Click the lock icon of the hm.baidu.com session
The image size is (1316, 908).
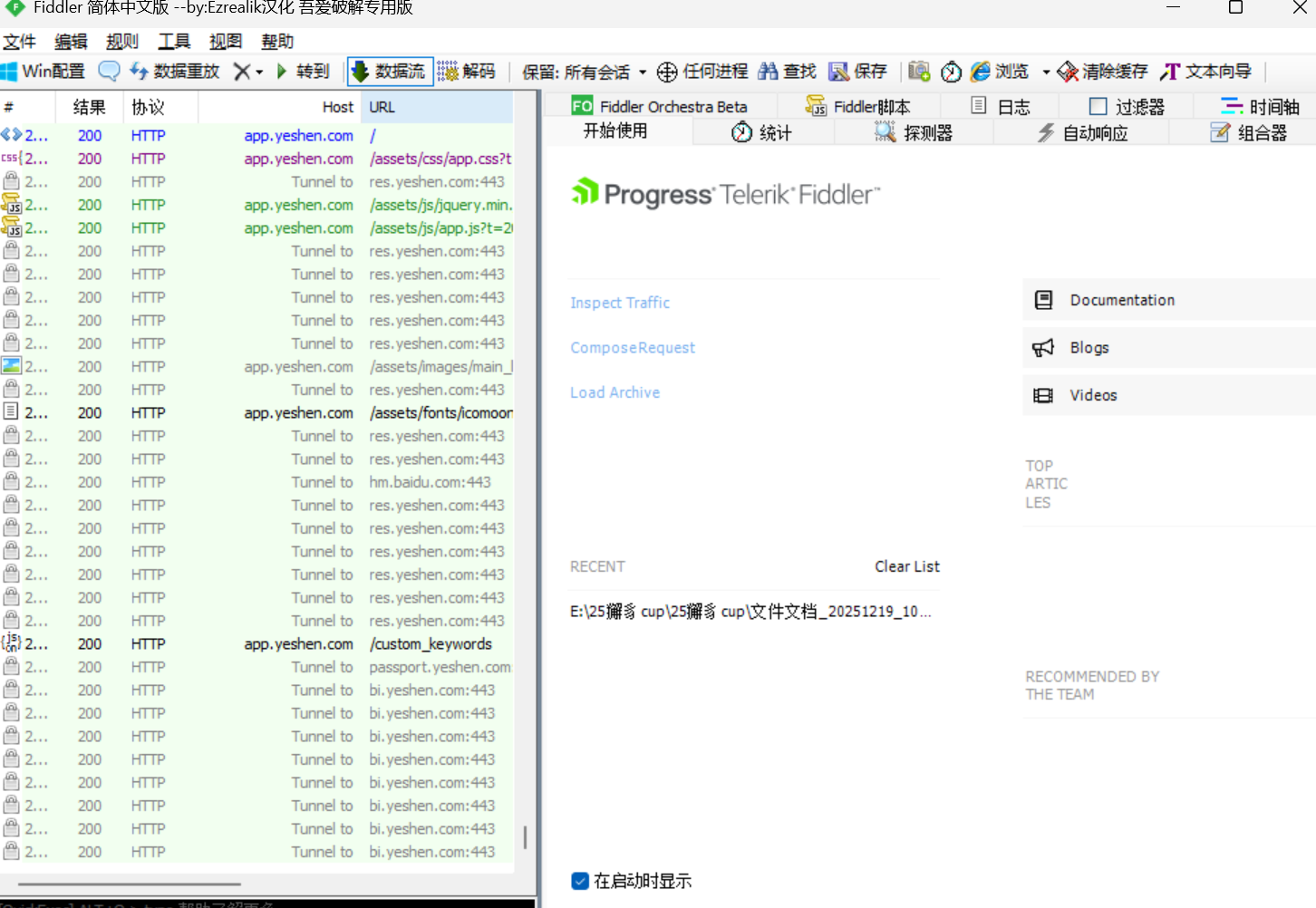tap(11, 482)
